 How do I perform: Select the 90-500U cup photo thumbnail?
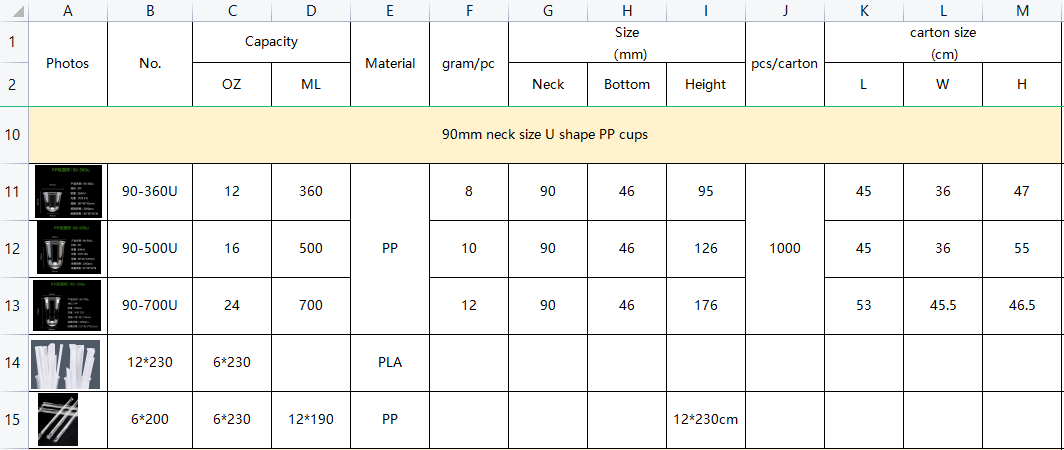pyautogui.click(x=68, y=248)
